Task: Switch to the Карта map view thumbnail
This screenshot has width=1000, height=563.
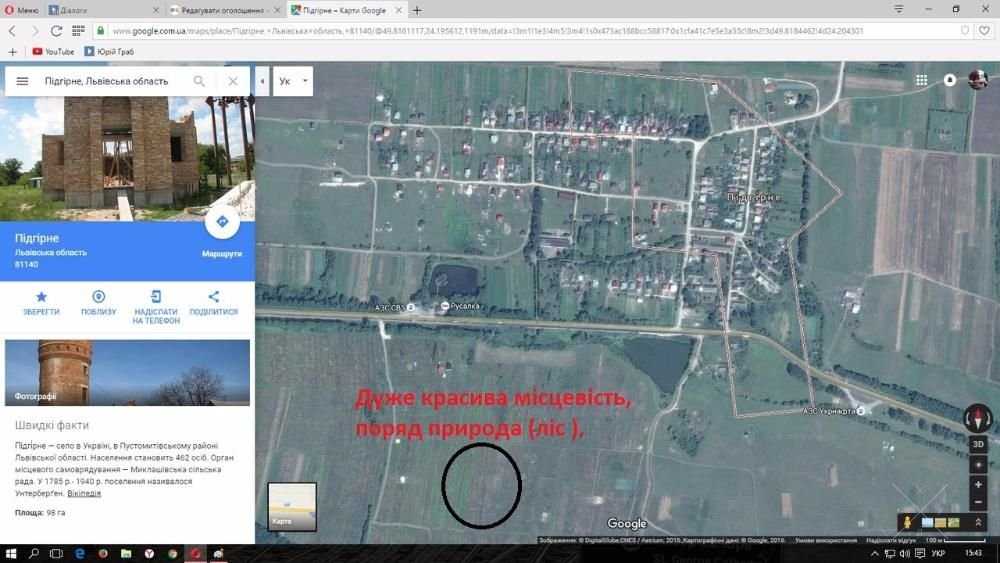Action: [292, 507]
